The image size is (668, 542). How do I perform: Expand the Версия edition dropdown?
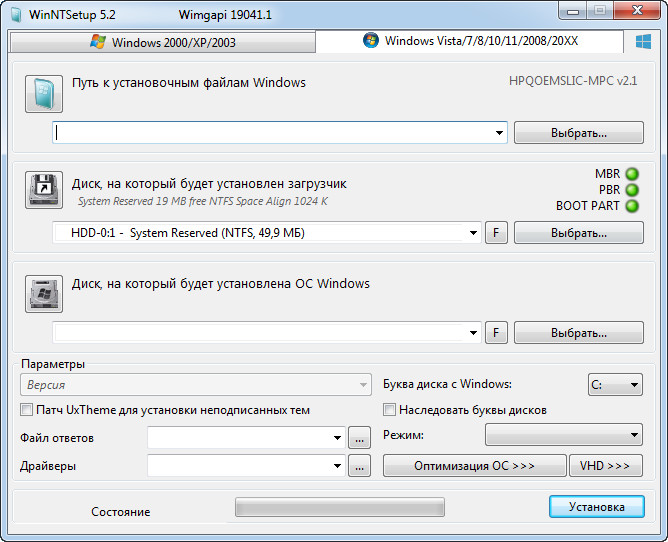[x=196, y=385]
